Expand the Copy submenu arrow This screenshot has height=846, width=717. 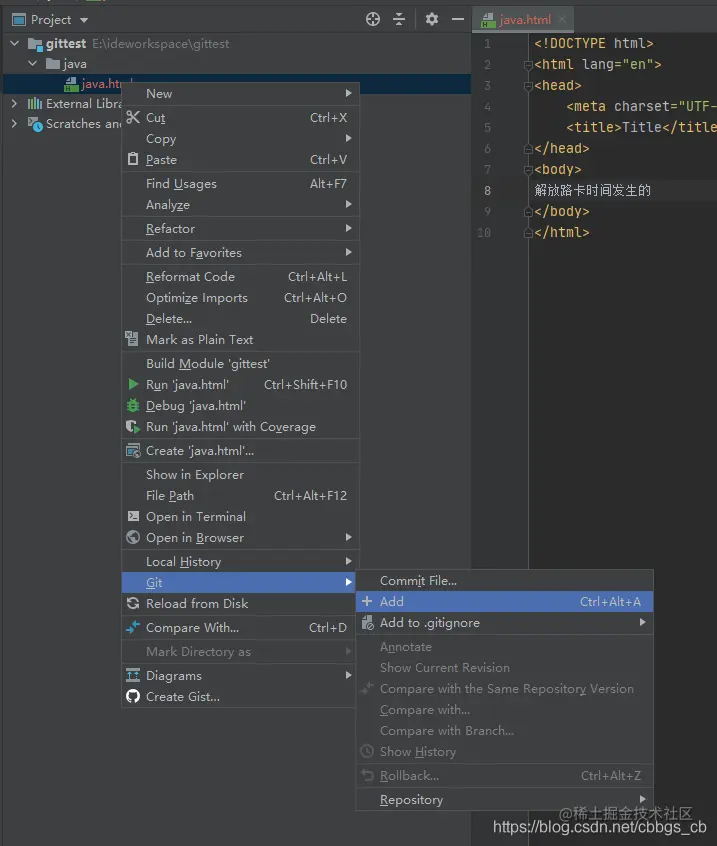click(x=349, y=138)
